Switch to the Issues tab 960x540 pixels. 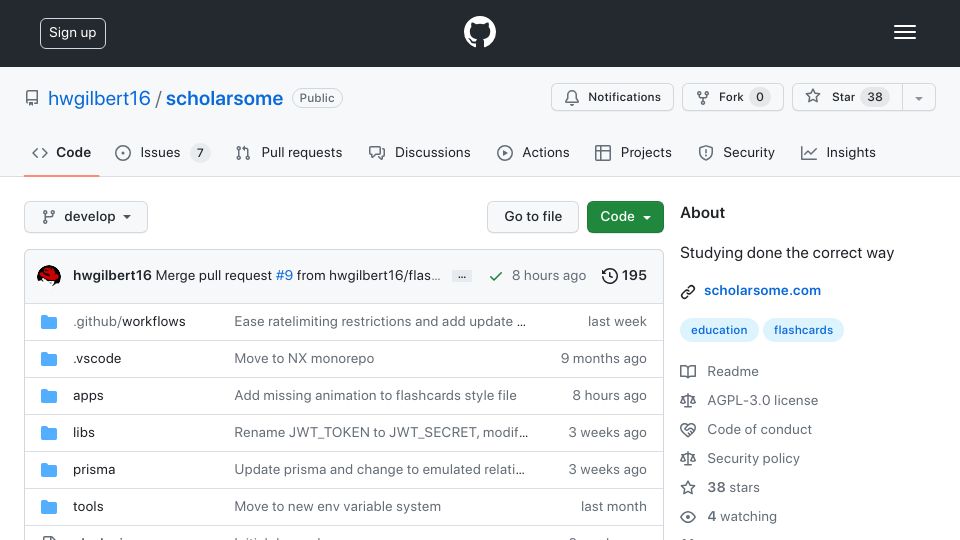click(162, 152)
